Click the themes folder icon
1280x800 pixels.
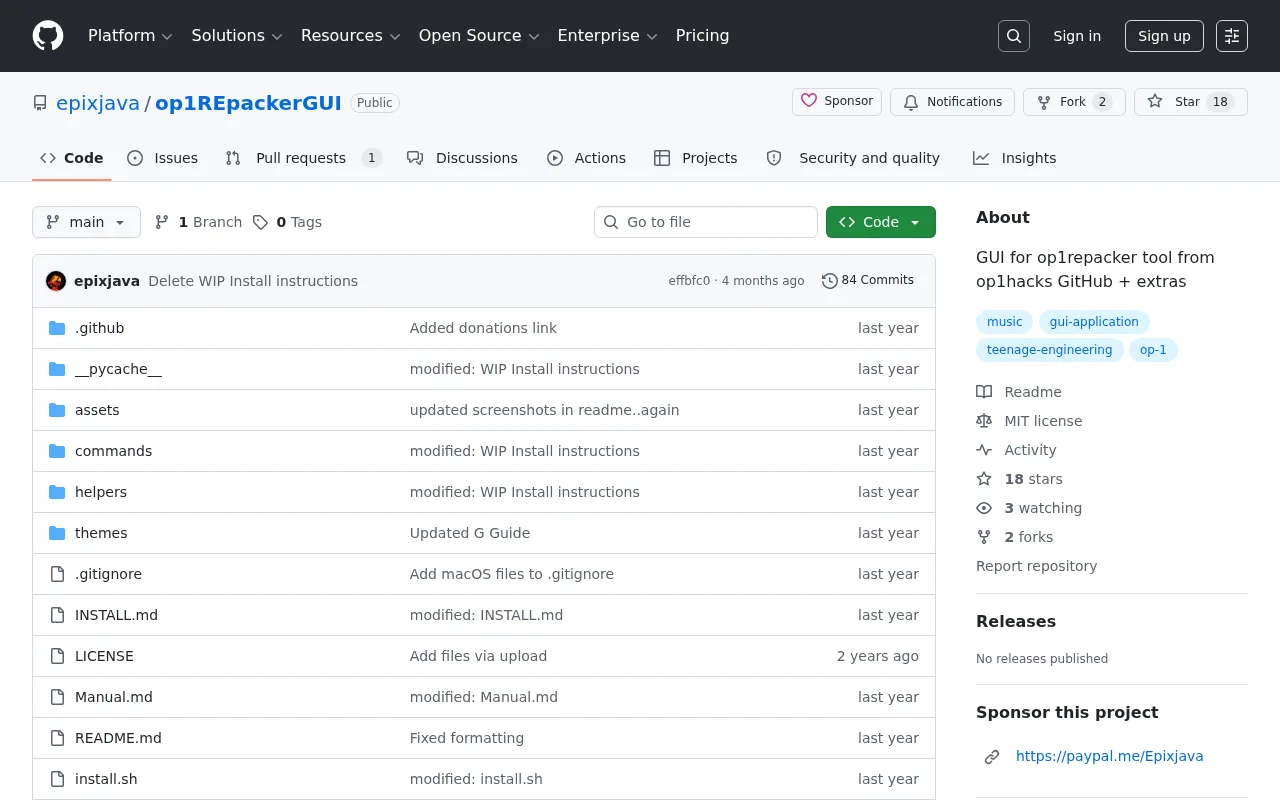click(57, 533)
